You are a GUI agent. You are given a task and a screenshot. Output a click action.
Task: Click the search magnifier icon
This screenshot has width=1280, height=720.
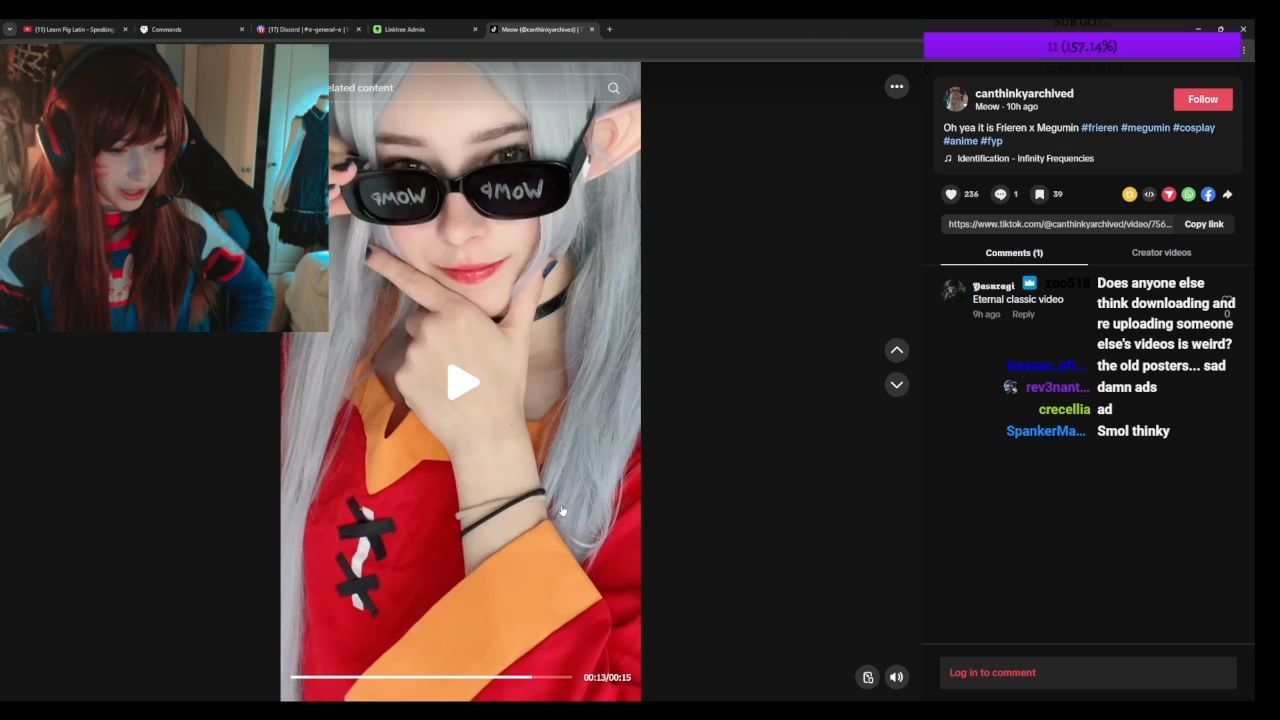[613, 88]
